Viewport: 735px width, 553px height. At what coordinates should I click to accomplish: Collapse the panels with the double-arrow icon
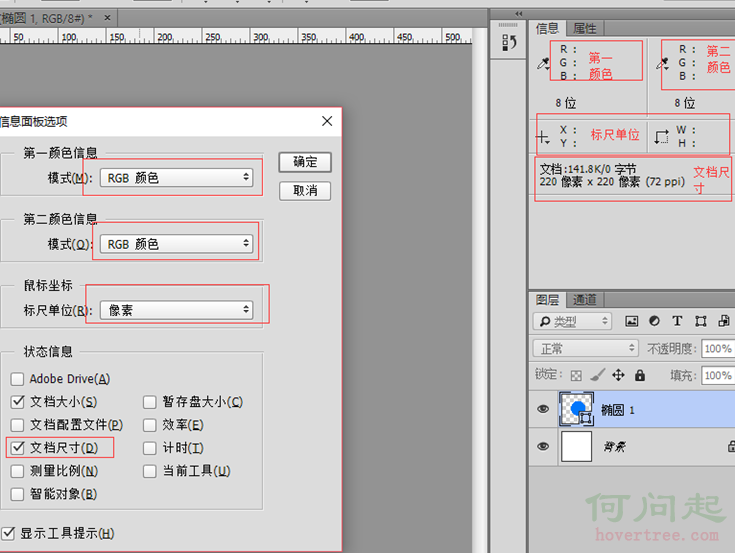(x=518, y=14)
